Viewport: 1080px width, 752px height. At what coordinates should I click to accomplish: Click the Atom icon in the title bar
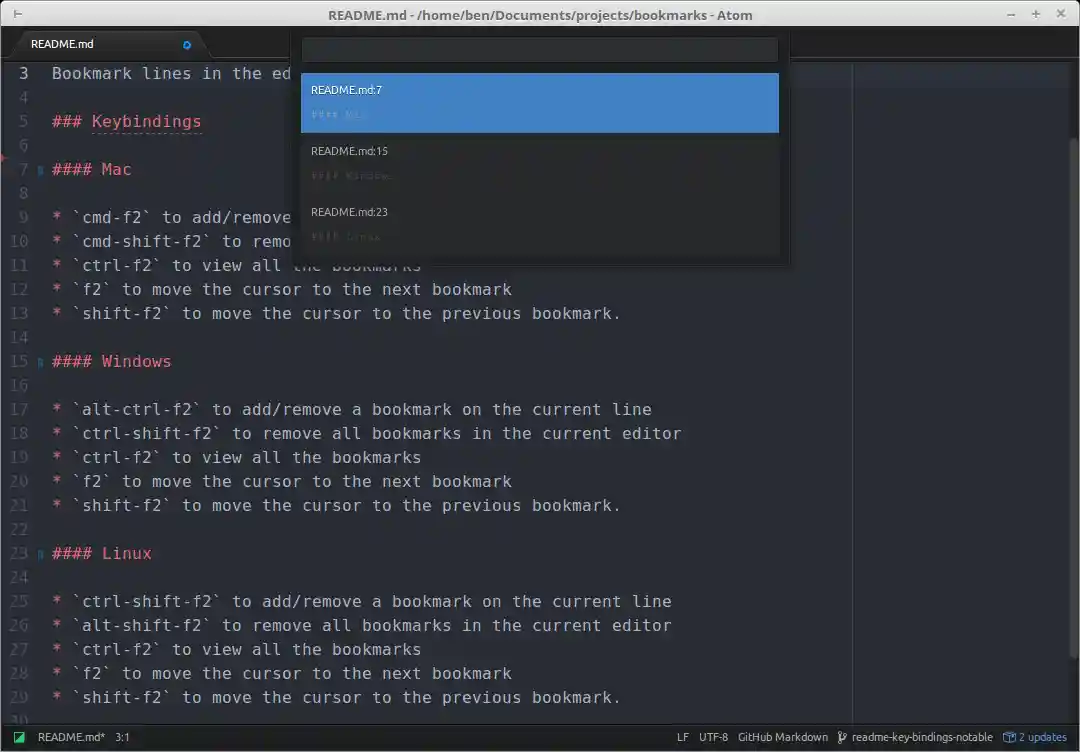(x=16, y=14)
